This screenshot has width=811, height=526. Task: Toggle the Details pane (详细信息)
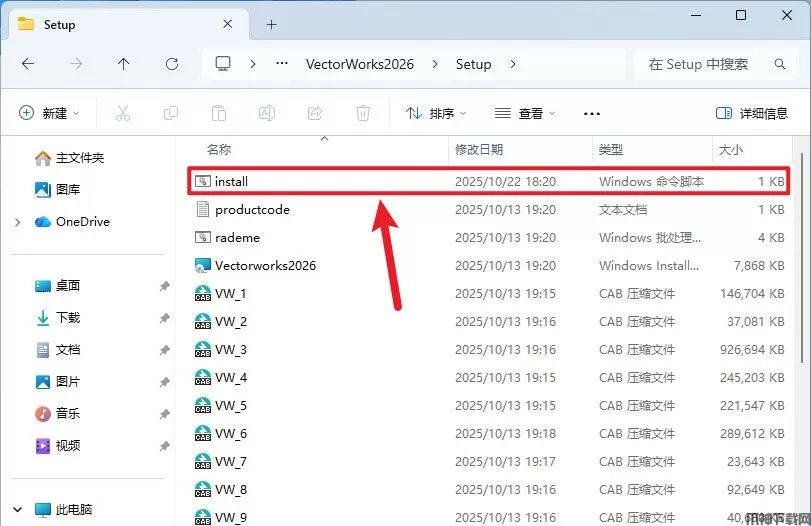pyautogui.click(x=752, y=113)
